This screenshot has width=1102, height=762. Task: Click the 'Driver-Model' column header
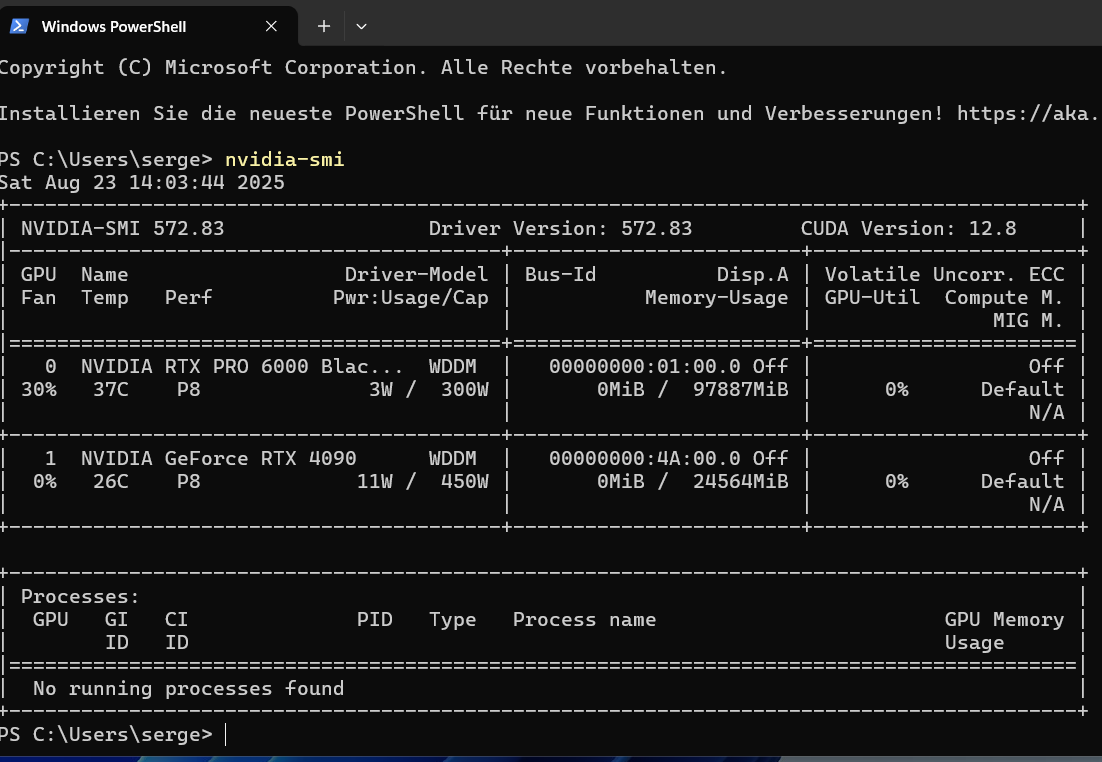(416, 274)
